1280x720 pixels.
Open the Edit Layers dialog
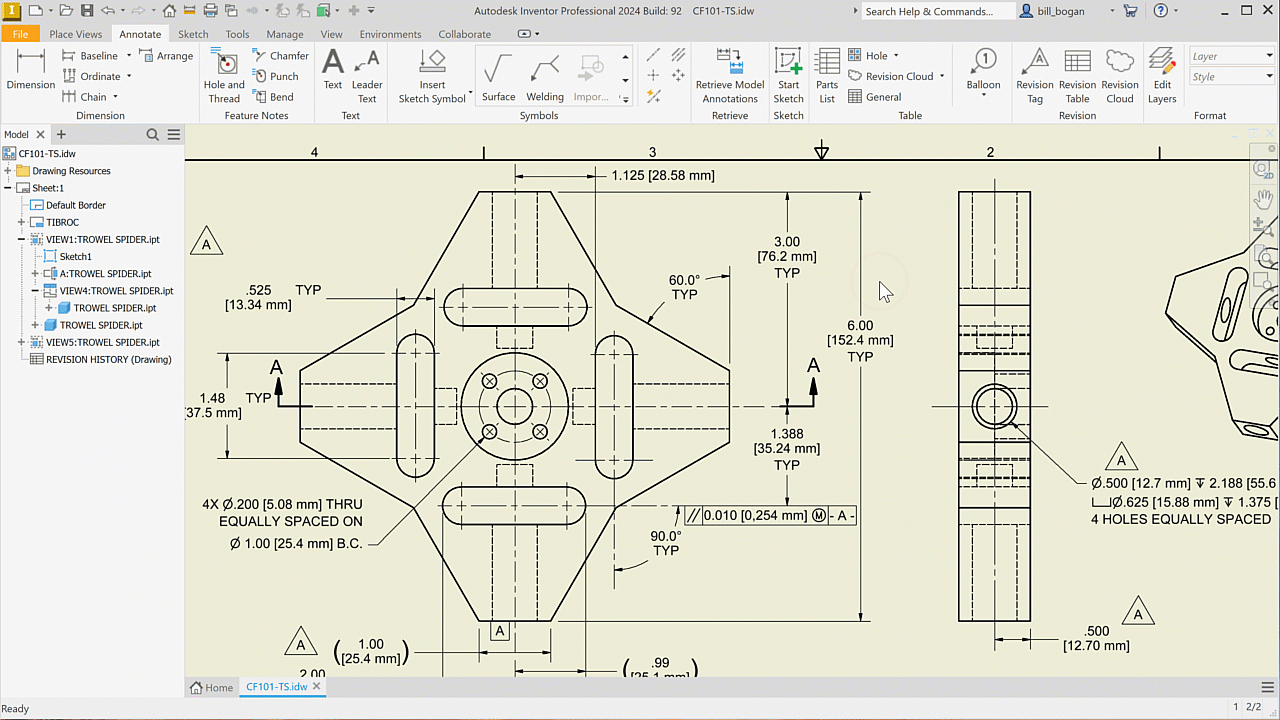coord(1162,75)
